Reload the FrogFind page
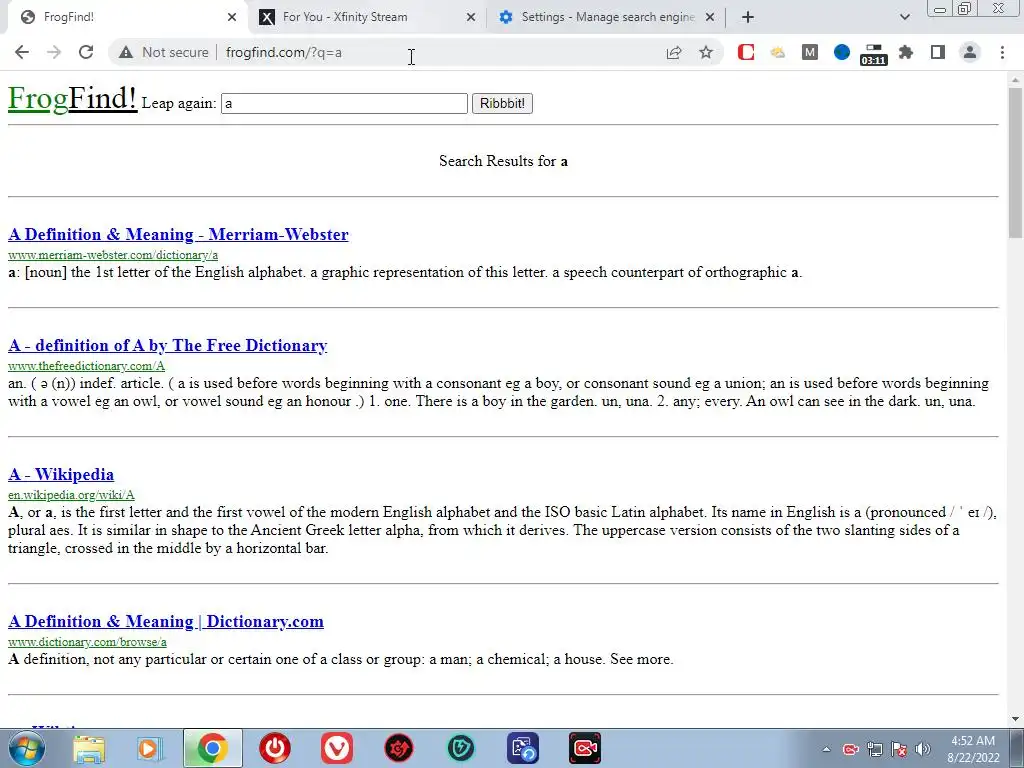The width and height of the screenshot is (1024, 768). [x=86, y=52]
